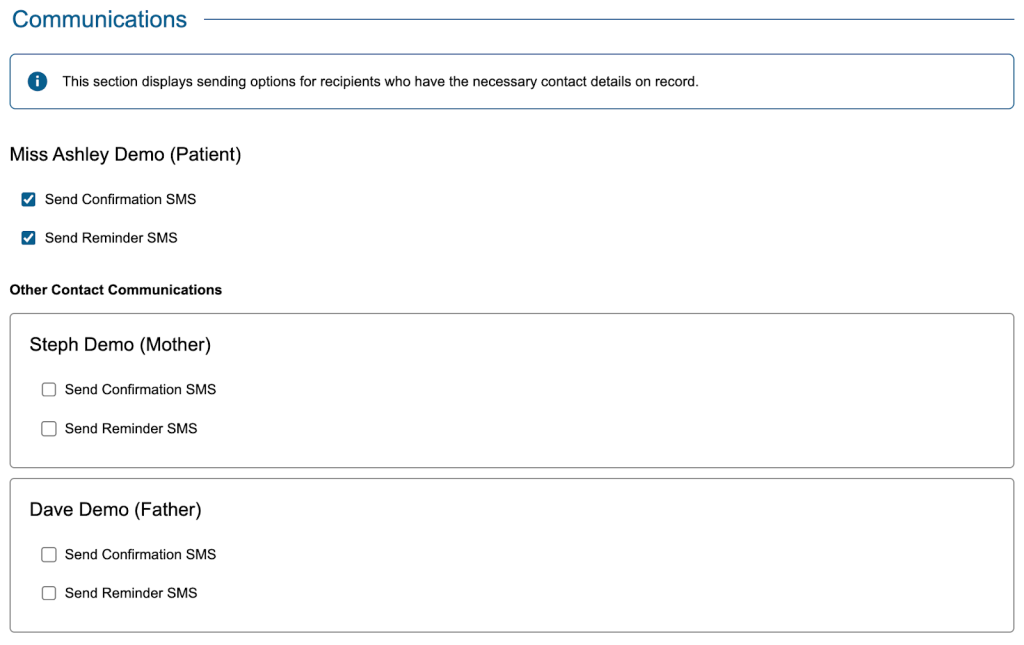The image size is (1024, 645).
Task: Click the patient's Send Reminder SMS label text
Action: click(111, 238)
